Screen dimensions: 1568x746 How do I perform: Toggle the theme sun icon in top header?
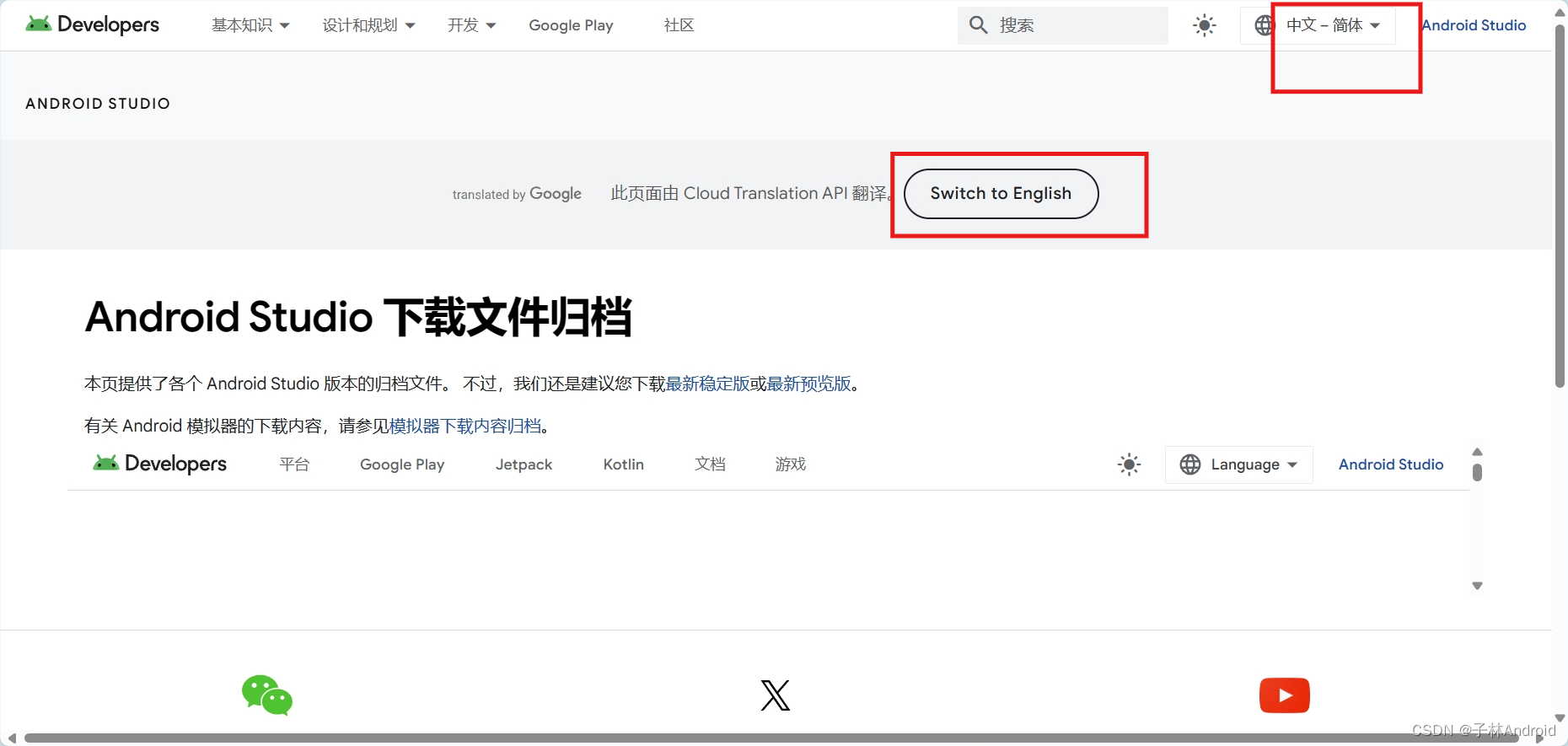[1205, 25]
